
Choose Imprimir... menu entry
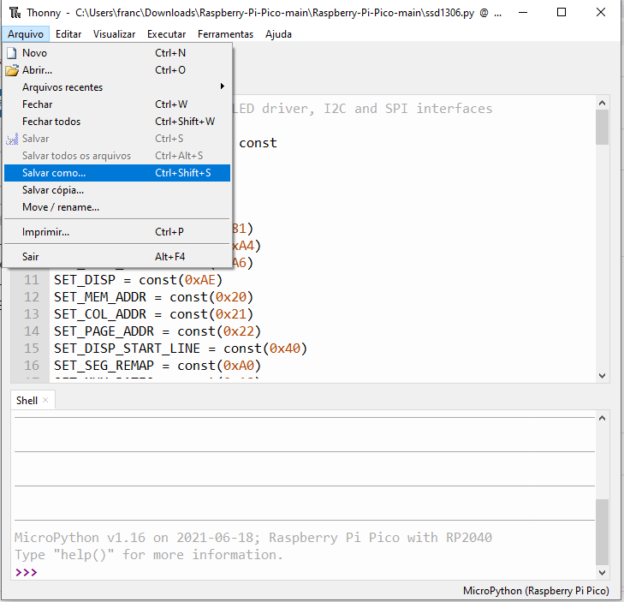(117, 232)
